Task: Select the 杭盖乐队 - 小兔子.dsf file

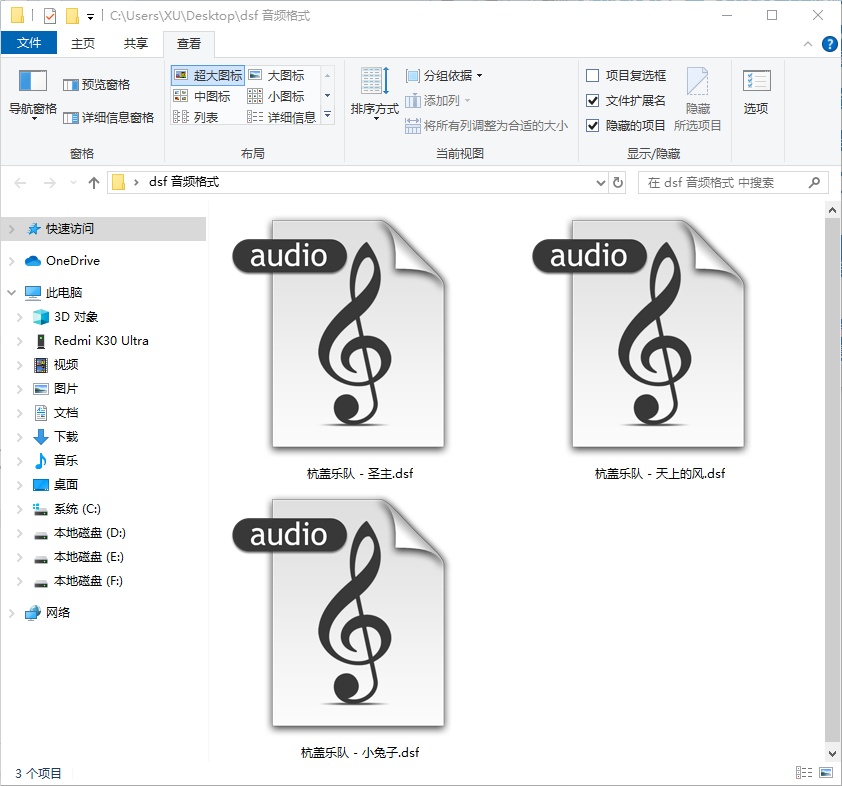Action: pyautogui.click(x=358, y=615)
